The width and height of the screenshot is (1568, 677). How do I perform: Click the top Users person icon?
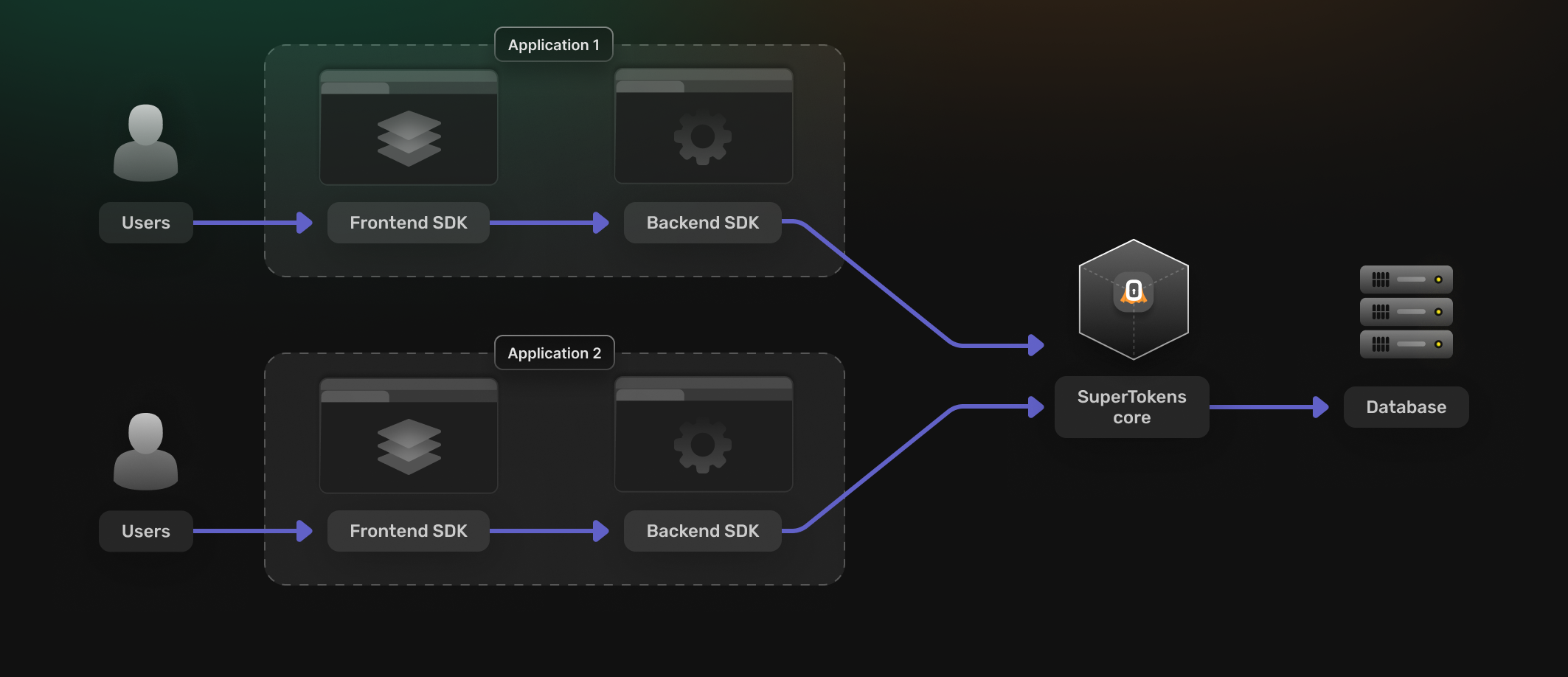pyautogui.click(x=145, y=142)
